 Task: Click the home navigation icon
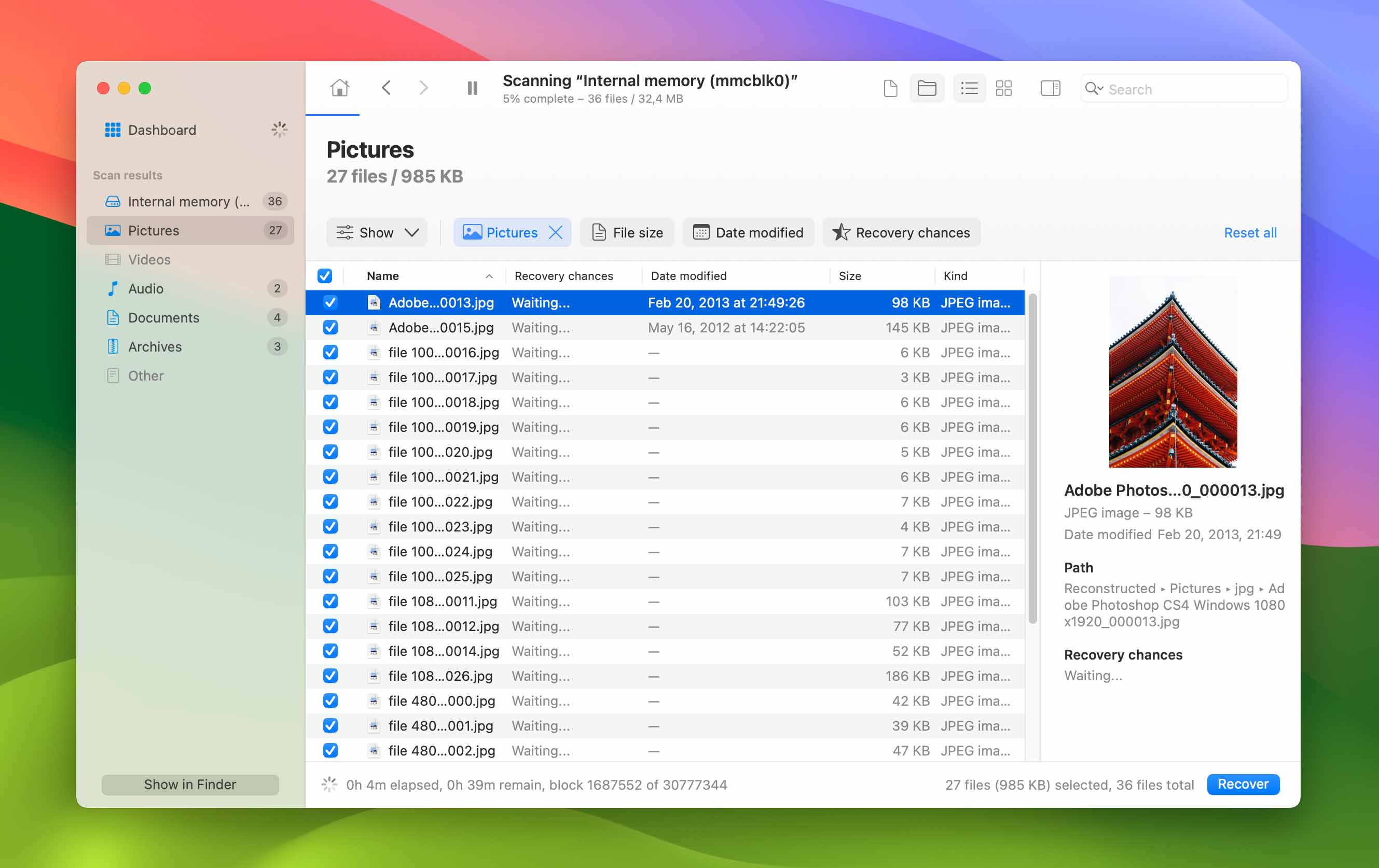coord(339,88)
